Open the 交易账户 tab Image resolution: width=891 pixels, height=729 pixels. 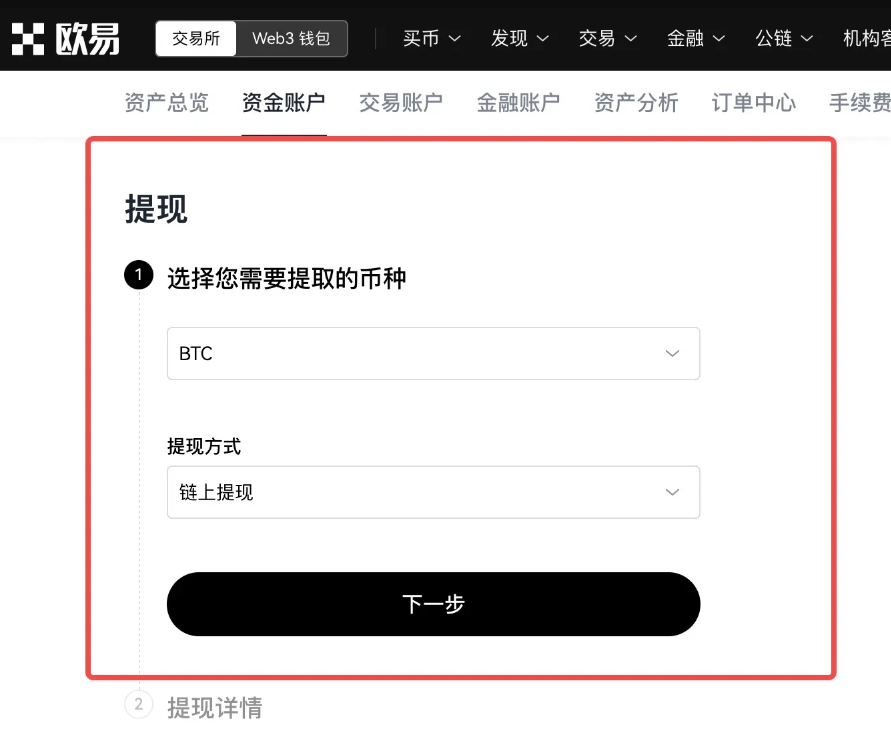coord(401,103)
